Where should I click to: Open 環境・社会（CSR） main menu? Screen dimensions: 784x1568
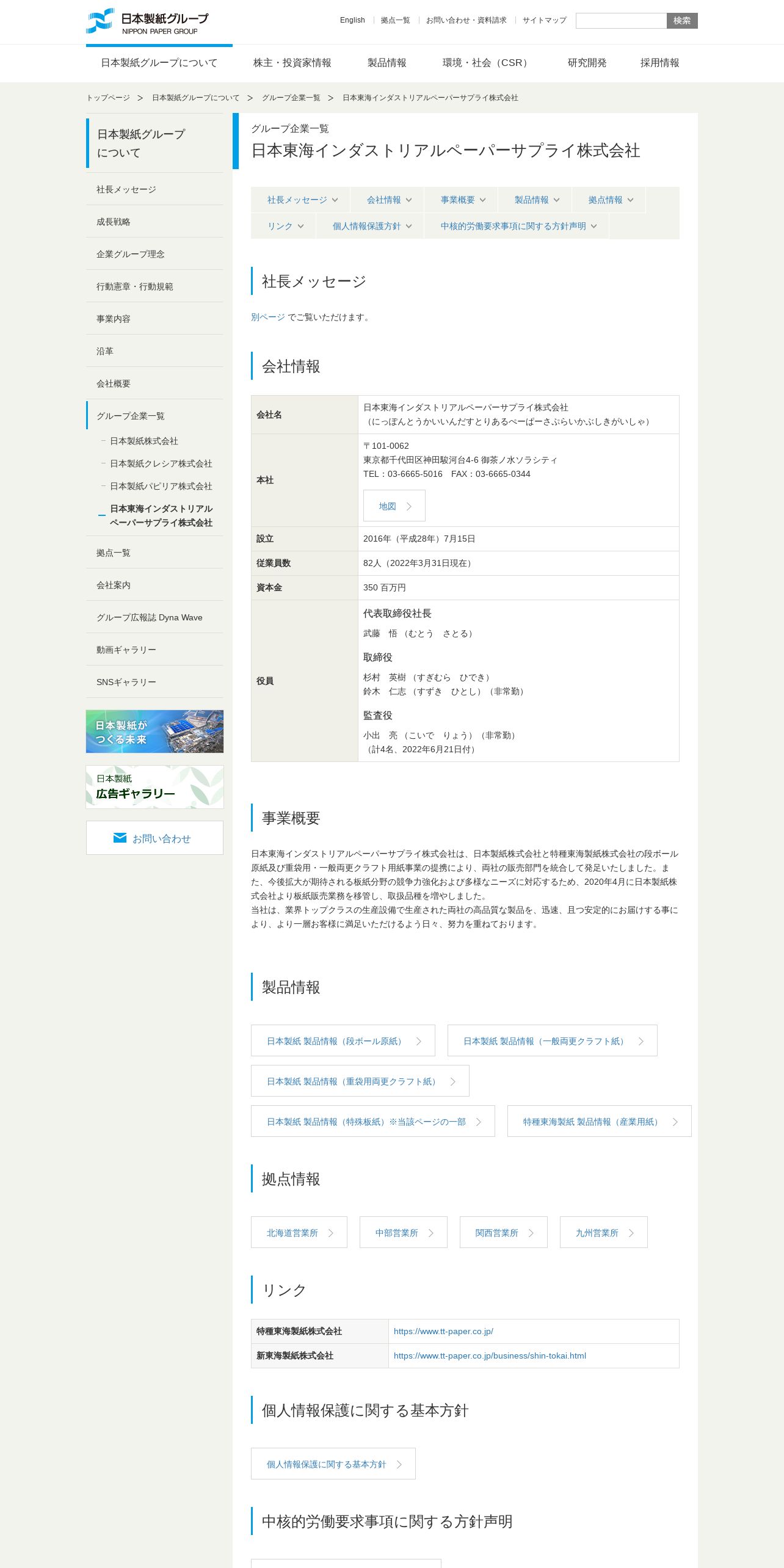(x=487, y=63)
